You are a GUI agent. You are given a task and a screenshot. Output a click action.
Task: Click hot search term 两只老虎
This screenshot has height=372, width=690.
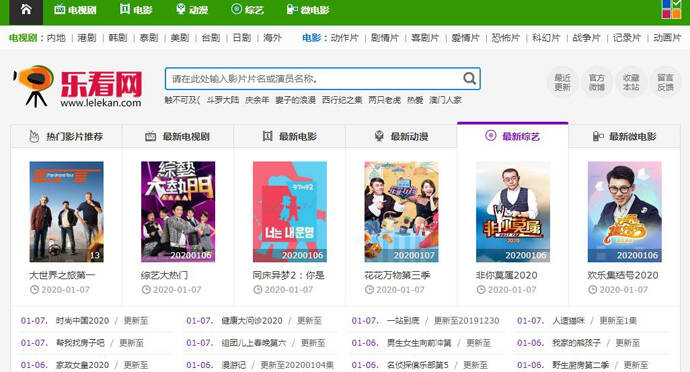385,100
